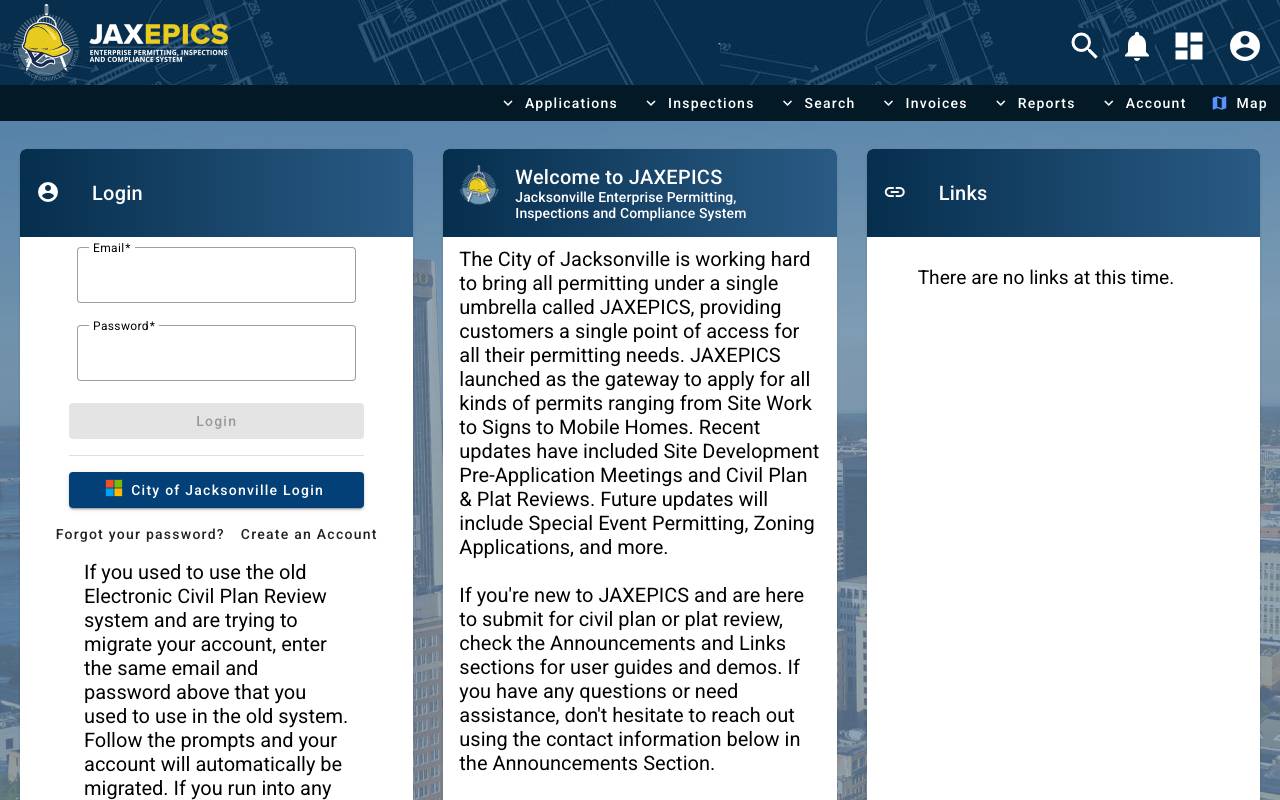Expand the Applications menu chevron
This screenshot has width=1280, height=800.
tap(508, 103)
